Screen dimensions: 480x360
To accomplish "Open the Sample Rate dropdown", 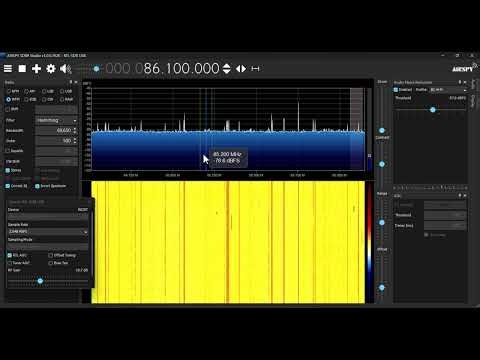I will click(x=48, y=231).
